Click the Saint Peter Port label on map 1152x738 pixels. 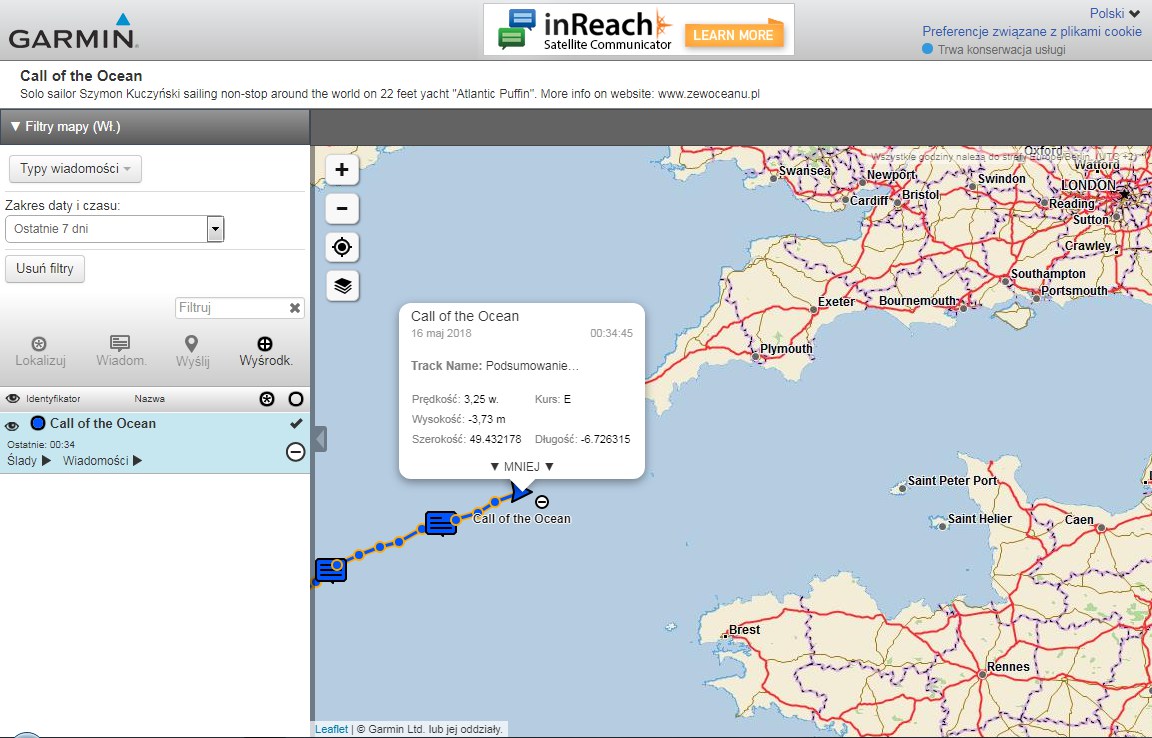pyautogui.click(x=952, y=481)
